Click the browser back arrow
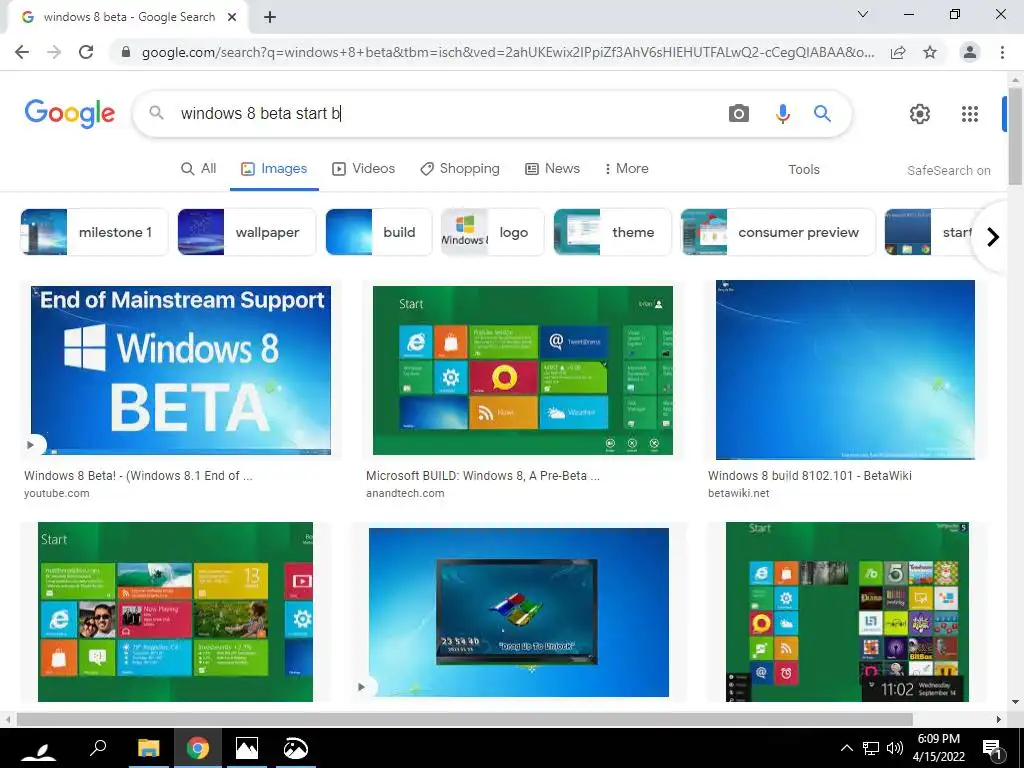This screenshot has width=1024, height=768. pyautogui.click(x=22, y=52)
